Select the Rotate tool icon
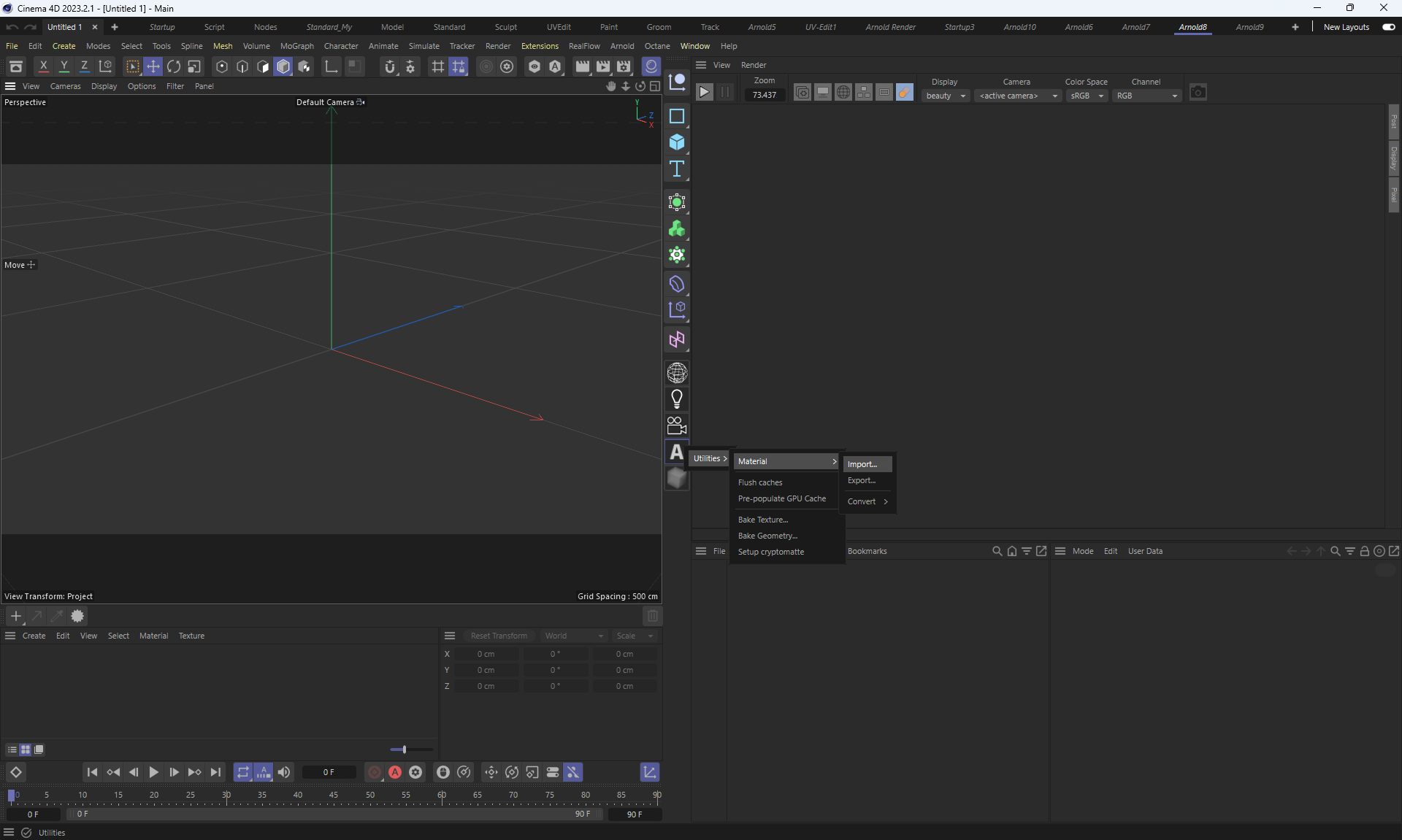 tap(174, 66)
